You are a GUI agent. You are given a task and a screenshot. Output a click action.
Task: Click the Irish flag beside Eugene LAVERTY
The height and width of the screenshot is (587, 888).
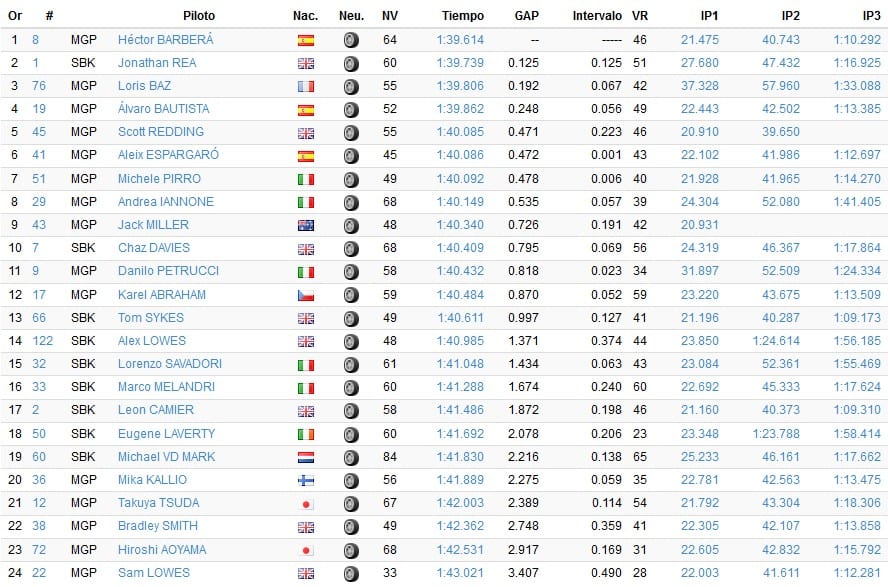(306, 434)
